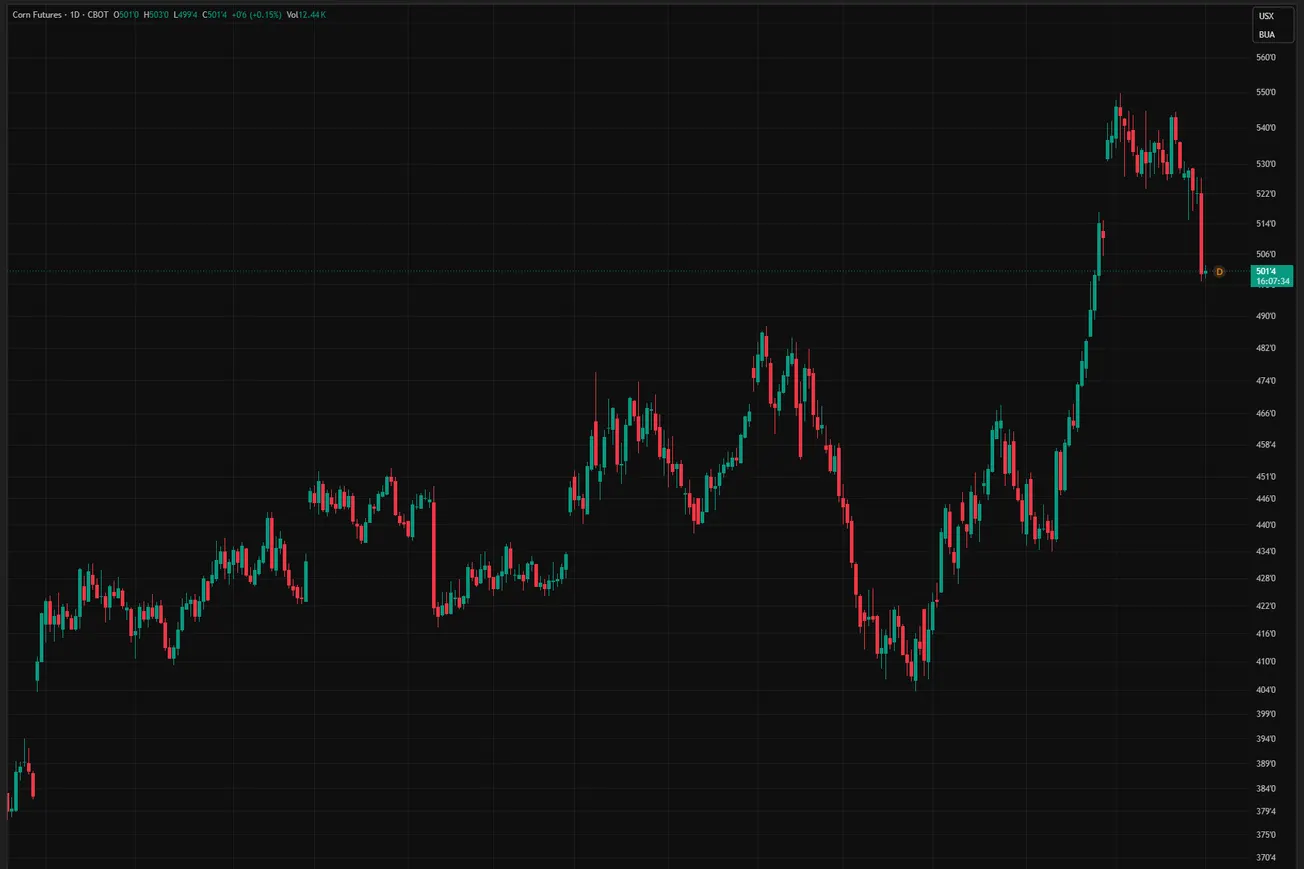Click the 394'0 price axis label
This screenshot has width=1304, height=869.
pos(1266,739)
